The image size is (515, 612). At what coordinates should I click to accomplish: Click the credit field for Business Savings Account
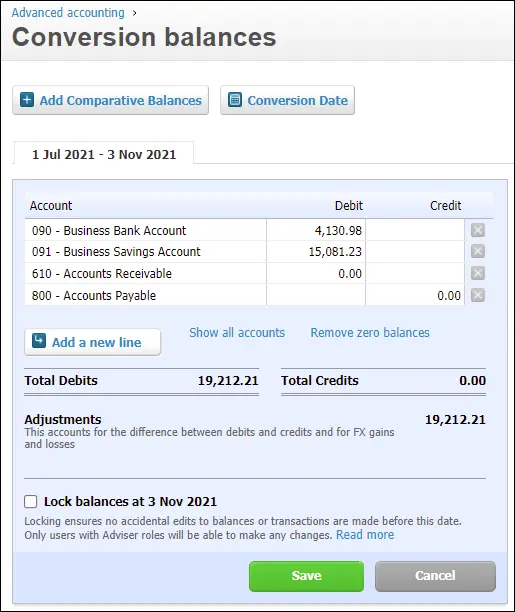click(415, 252)
